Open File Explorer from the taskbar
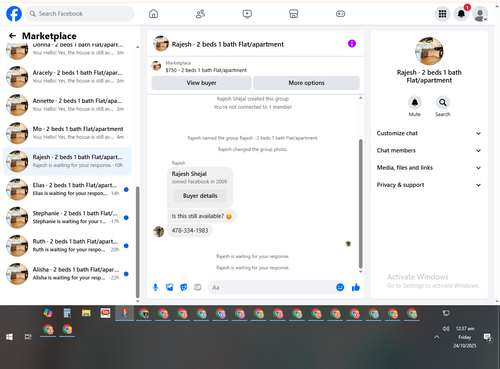This screenshot has width=500, height=369. [x=86, y=313]
